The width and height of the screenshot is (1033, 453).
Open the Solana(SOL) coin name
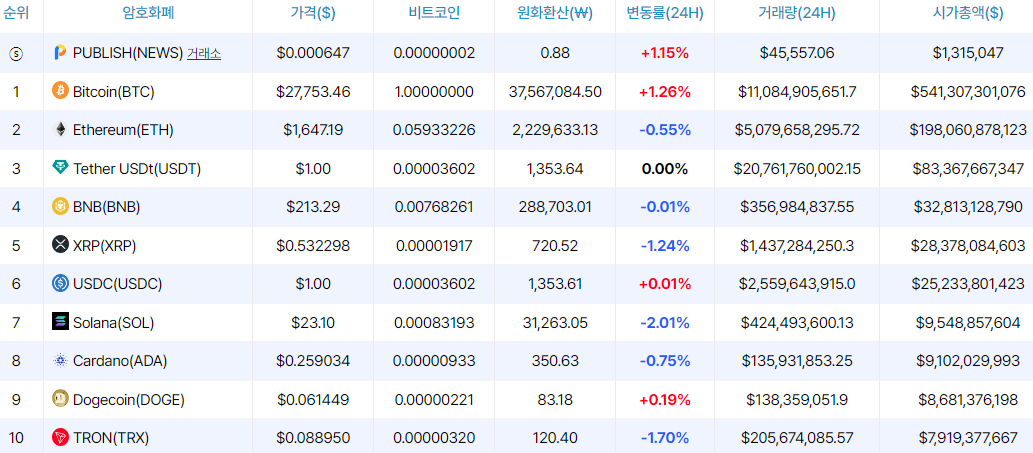pyautogui.click(x=115, y=323)
